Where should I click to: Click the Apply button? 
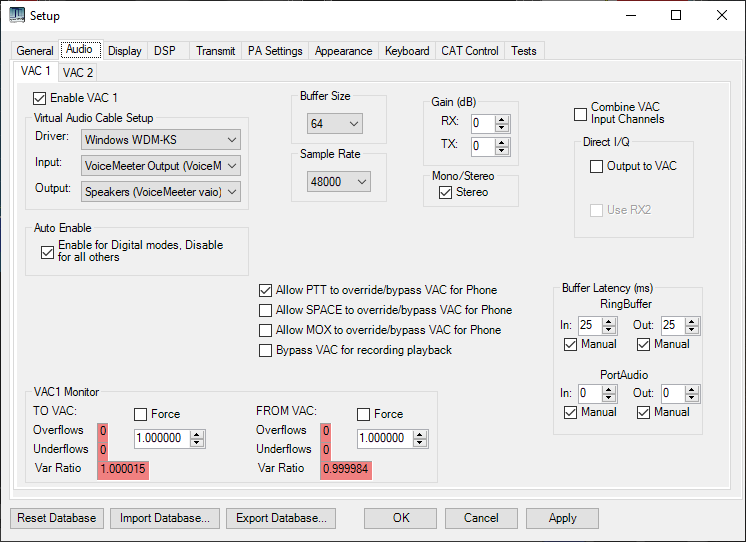tap(562, 518)
